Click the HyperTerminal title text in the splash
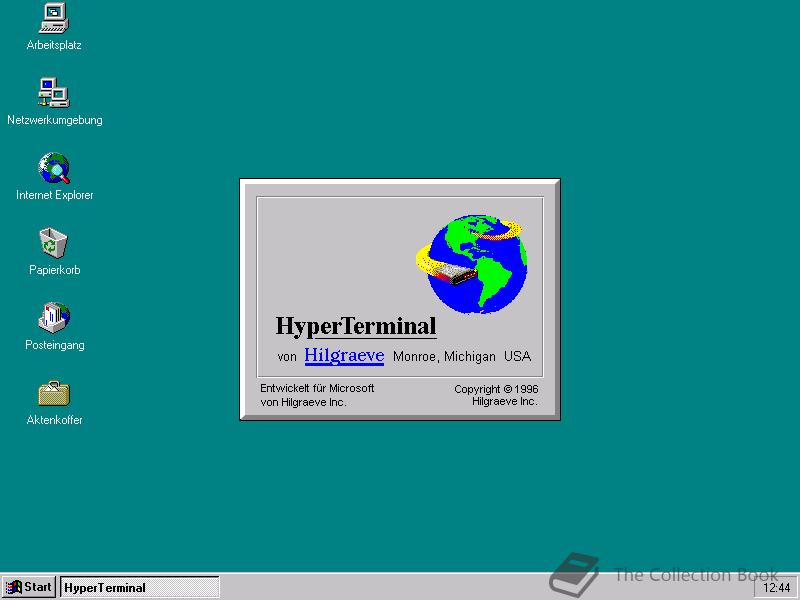Viewport: 800px width, 600px height. pos(356,327)
